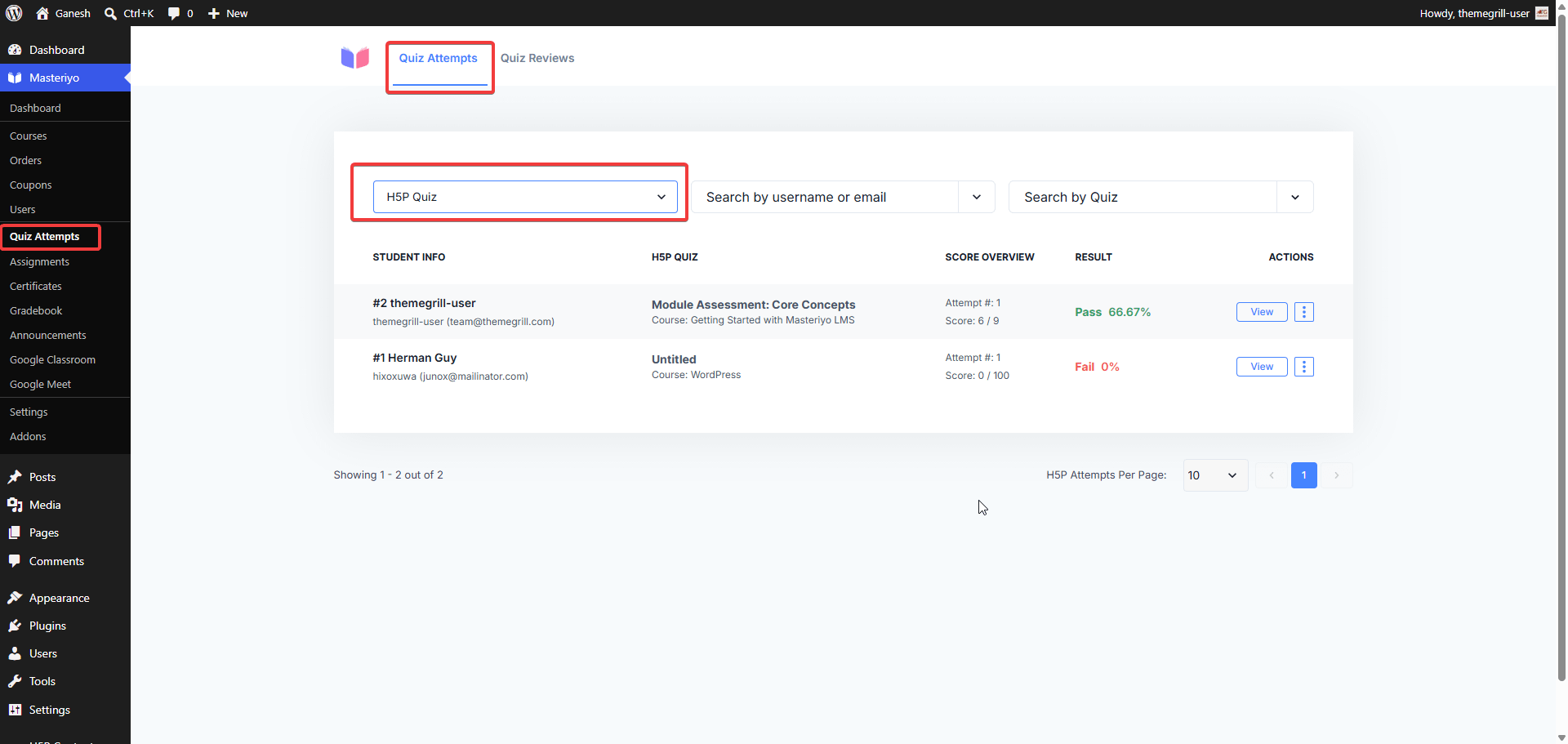Change H5P Attempts Per Page value
1568x744 pixels.
[x=1215, y=475]
